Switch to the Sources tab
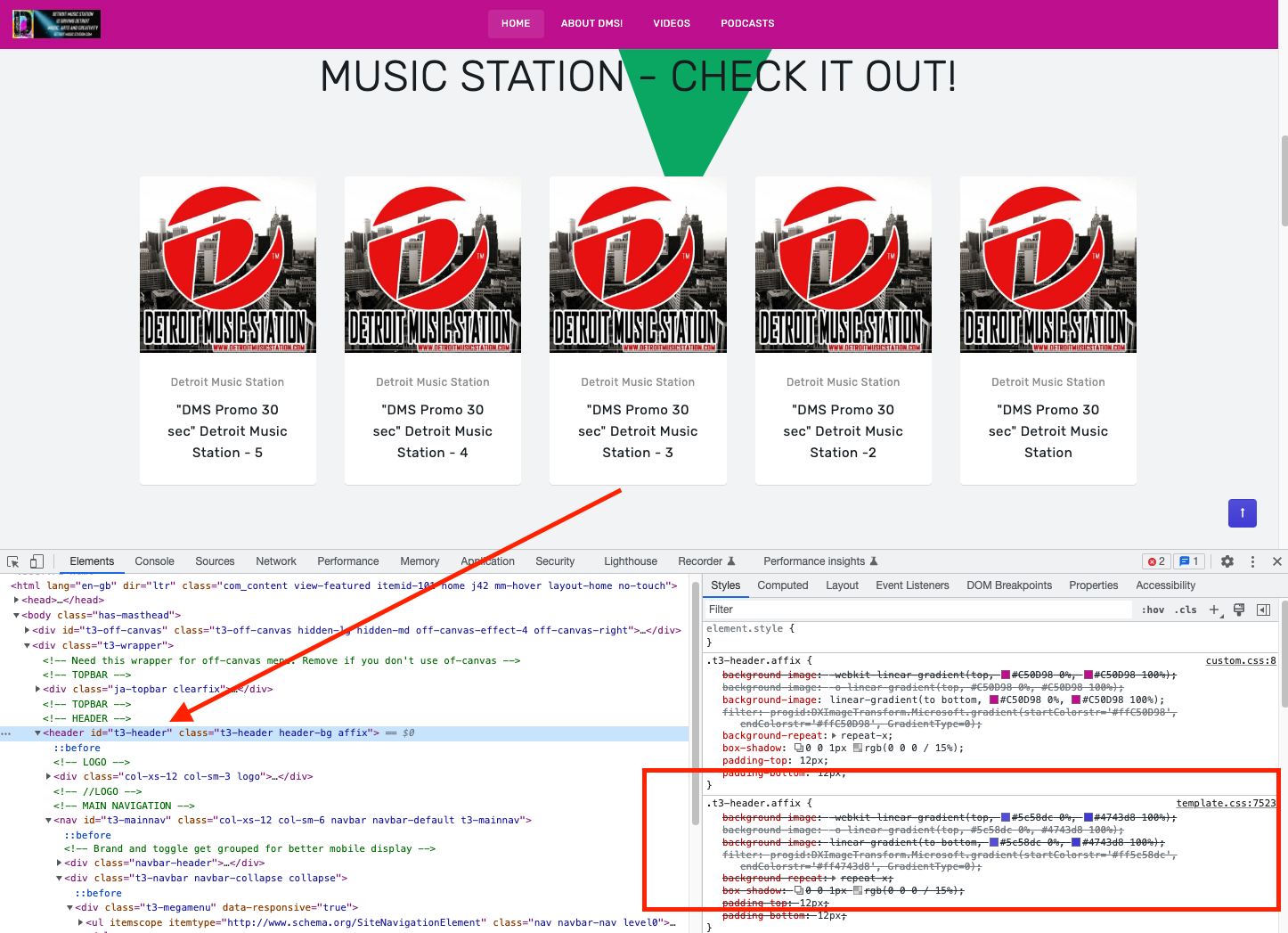The image size is (1288, 933). tap(215, 561)
